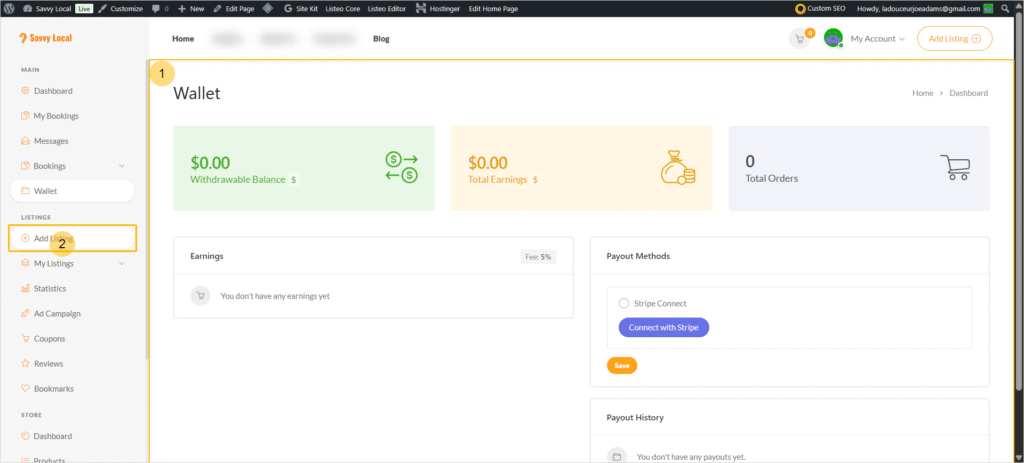Click the Savvy Local logo
This screenshot has width=1024, height=463.
click(46, 39)
